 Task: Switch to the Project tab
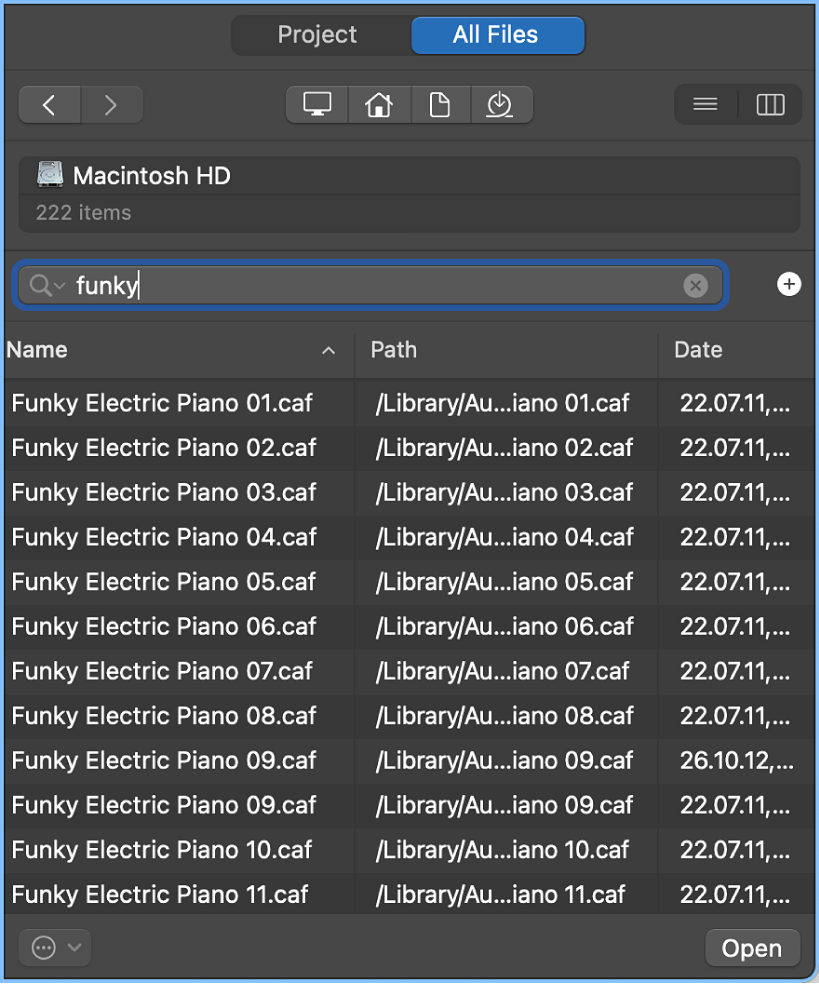point(317,35)
